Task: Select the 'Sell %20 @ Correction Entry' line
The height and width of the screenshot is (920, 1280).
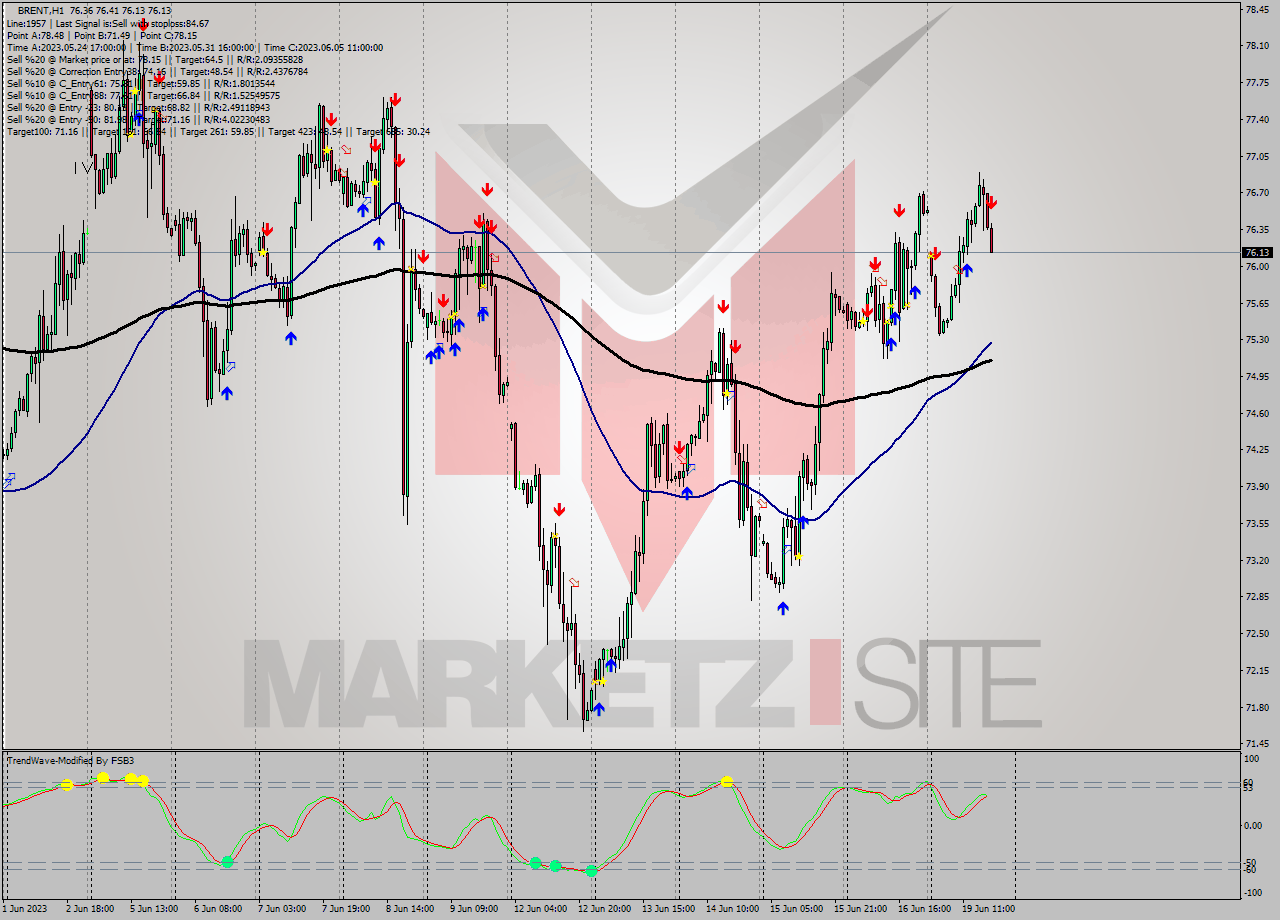Action: [x=157, y=71]
